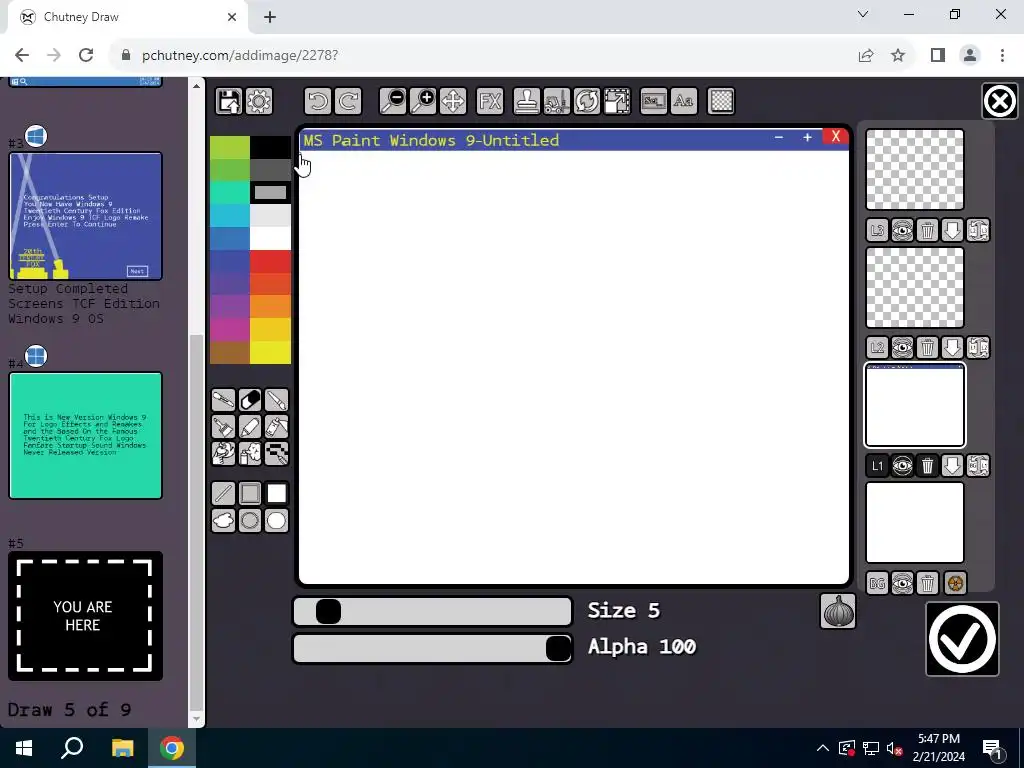1024x768 pixels.
Task: Toggle visibility of layer L3
Action: coord(903,230)
